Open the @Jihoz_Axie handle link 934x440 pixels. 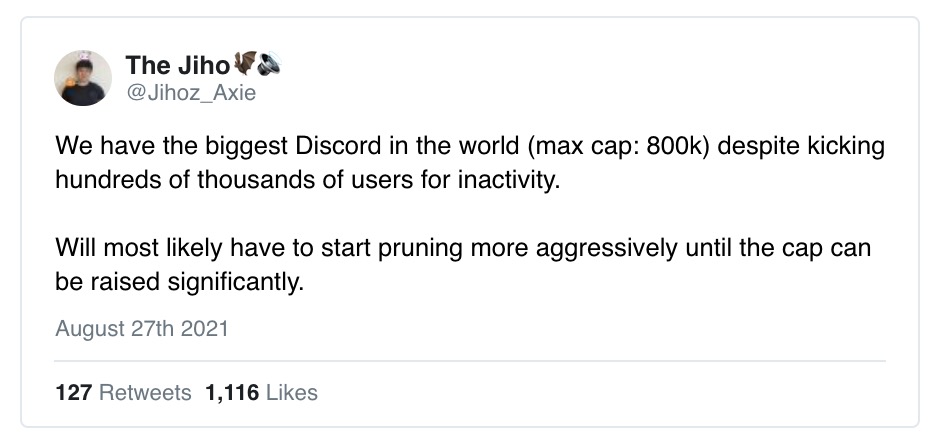tap(191, 93)
